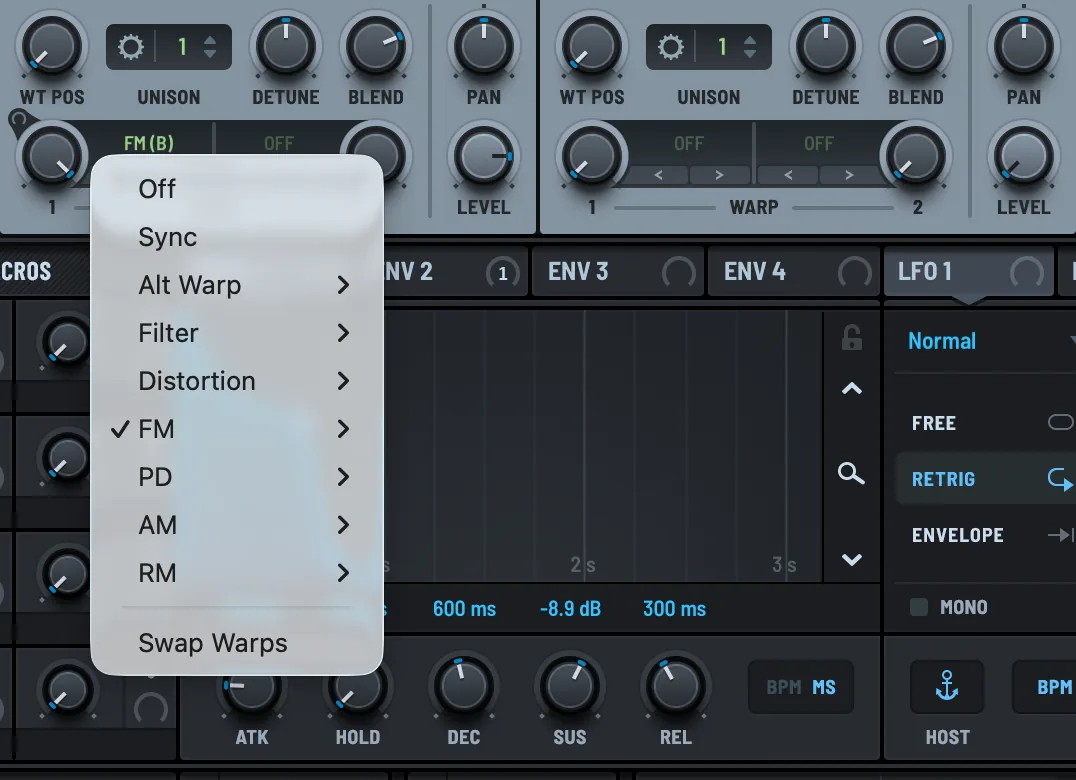The image size is (1076, 780).
Task: Switch envelope time to BPM
Action: pyautogui.click(x=784, y=687)
